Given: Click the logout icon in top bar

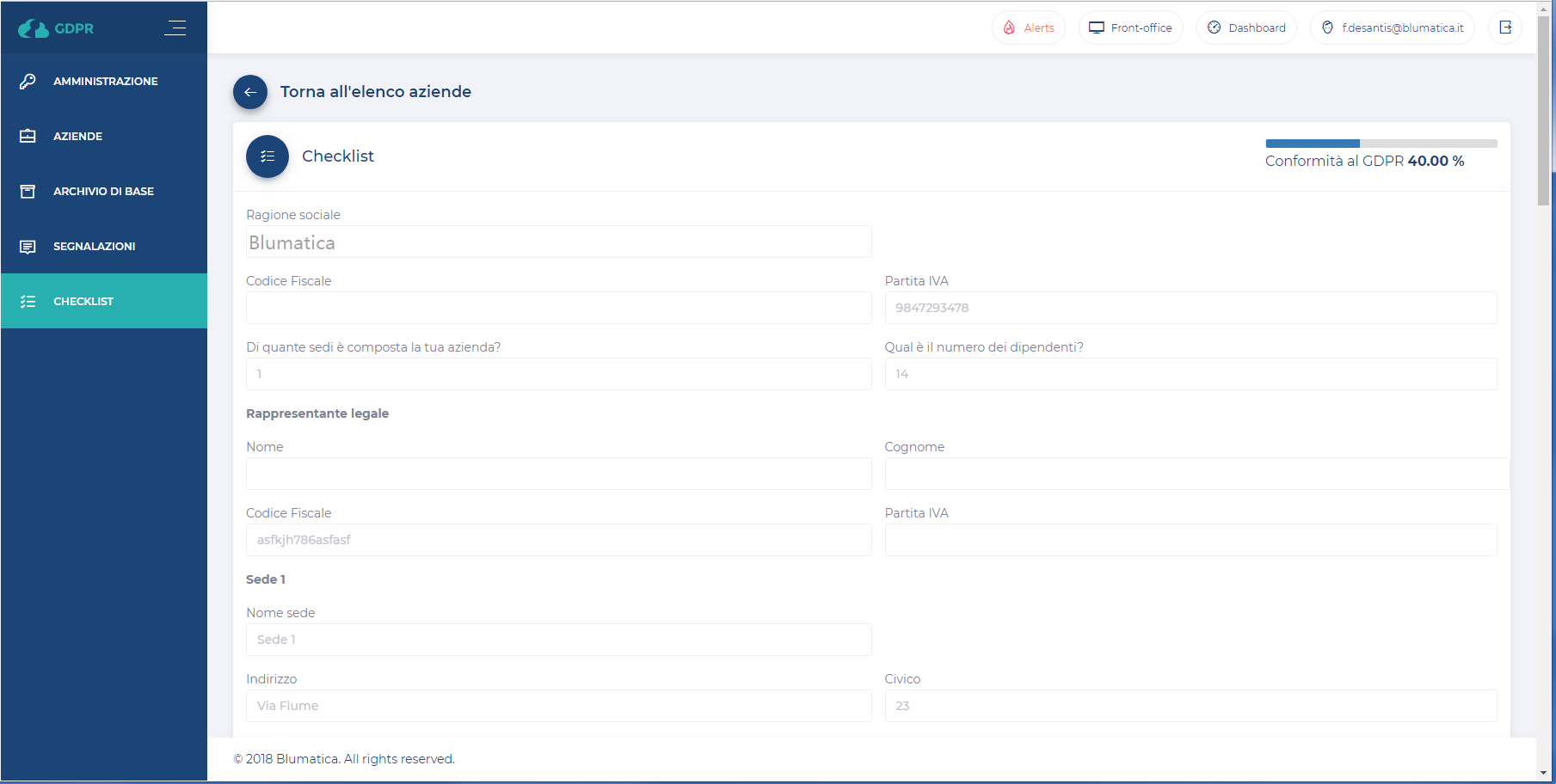Looking at the screenshot, I should click(1505, 28).
